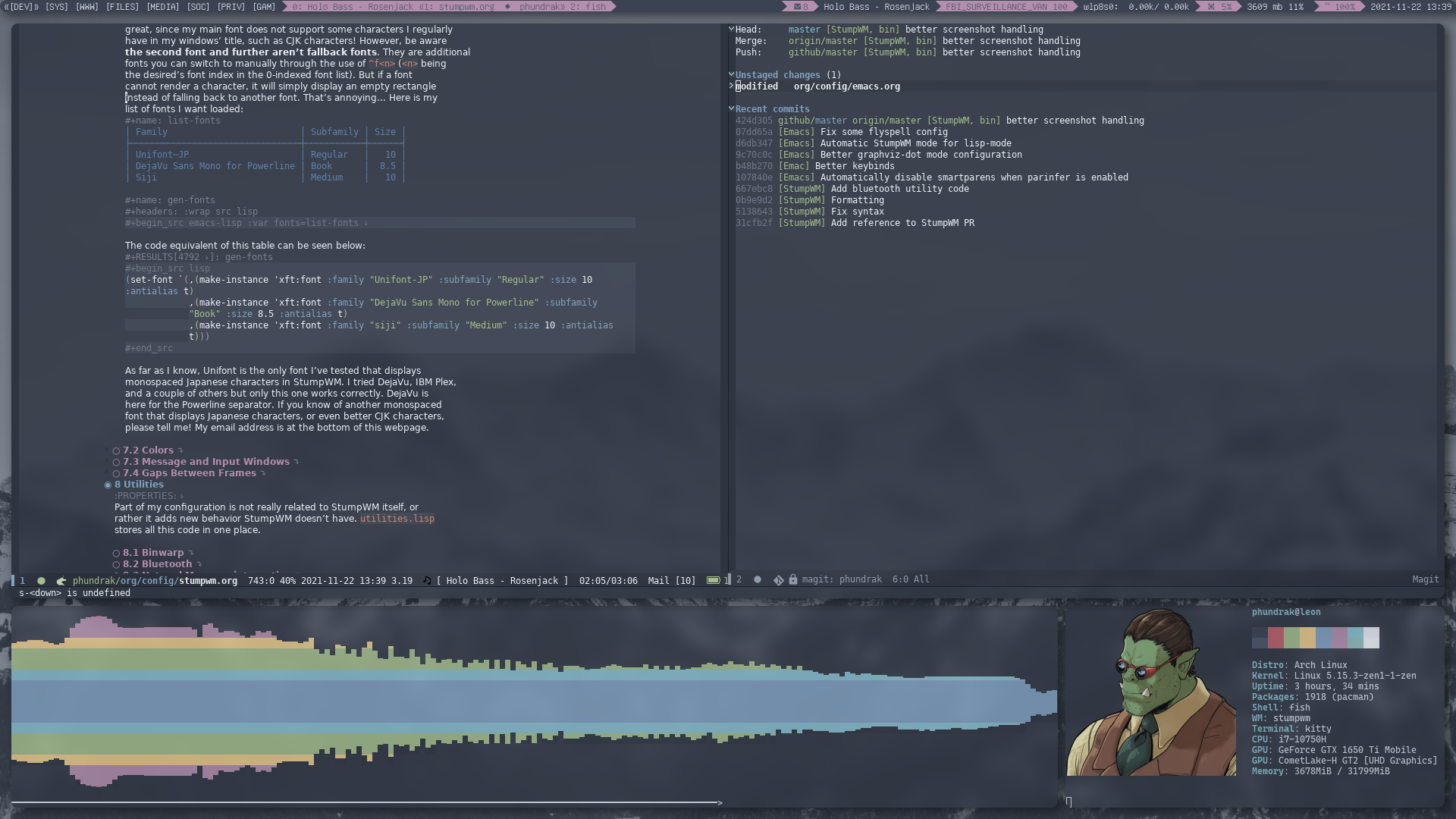Click the waveform visualizer color band

tap(530, 700)
